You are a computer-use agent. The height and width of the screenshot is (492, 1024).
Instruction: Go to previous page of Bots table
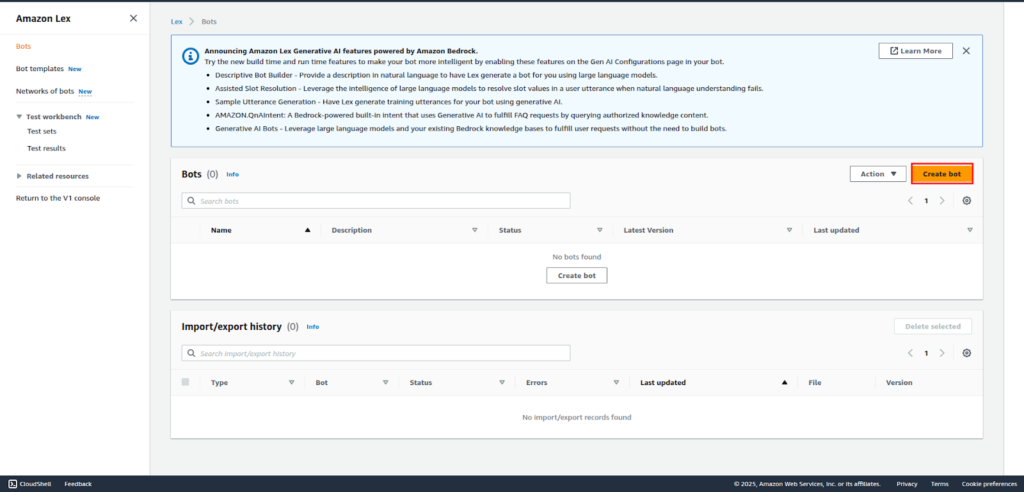tap(910, 201)
